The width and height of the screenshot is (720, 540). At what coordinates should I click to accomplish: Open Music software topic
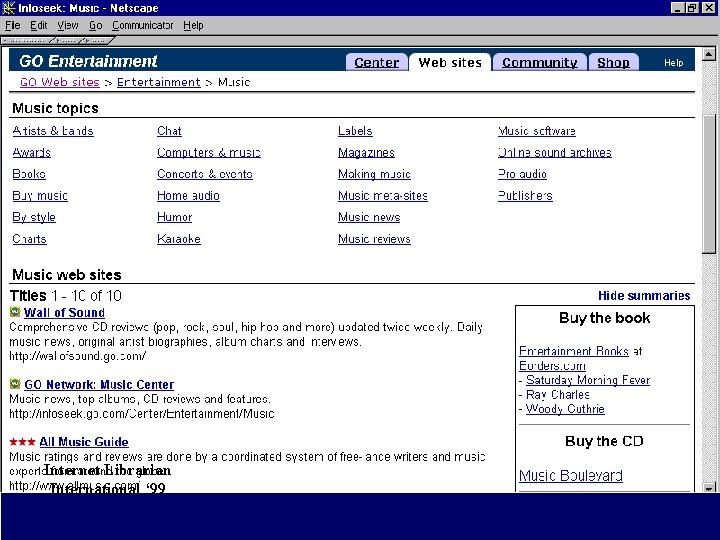click(537, 131)
